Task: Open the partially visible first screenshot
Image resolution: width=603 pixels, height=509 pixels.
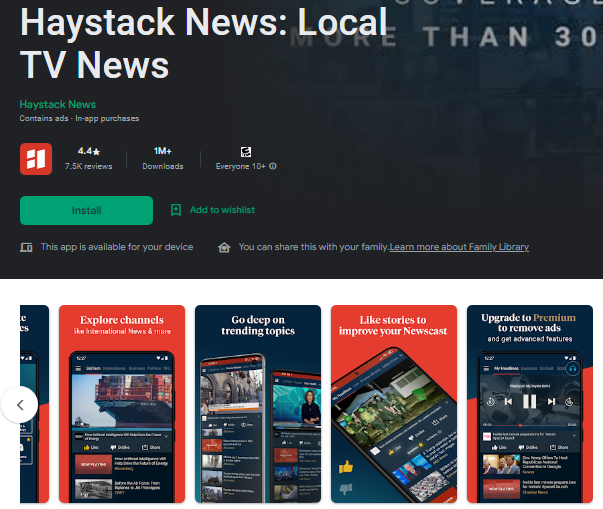Action: [34, 404]
